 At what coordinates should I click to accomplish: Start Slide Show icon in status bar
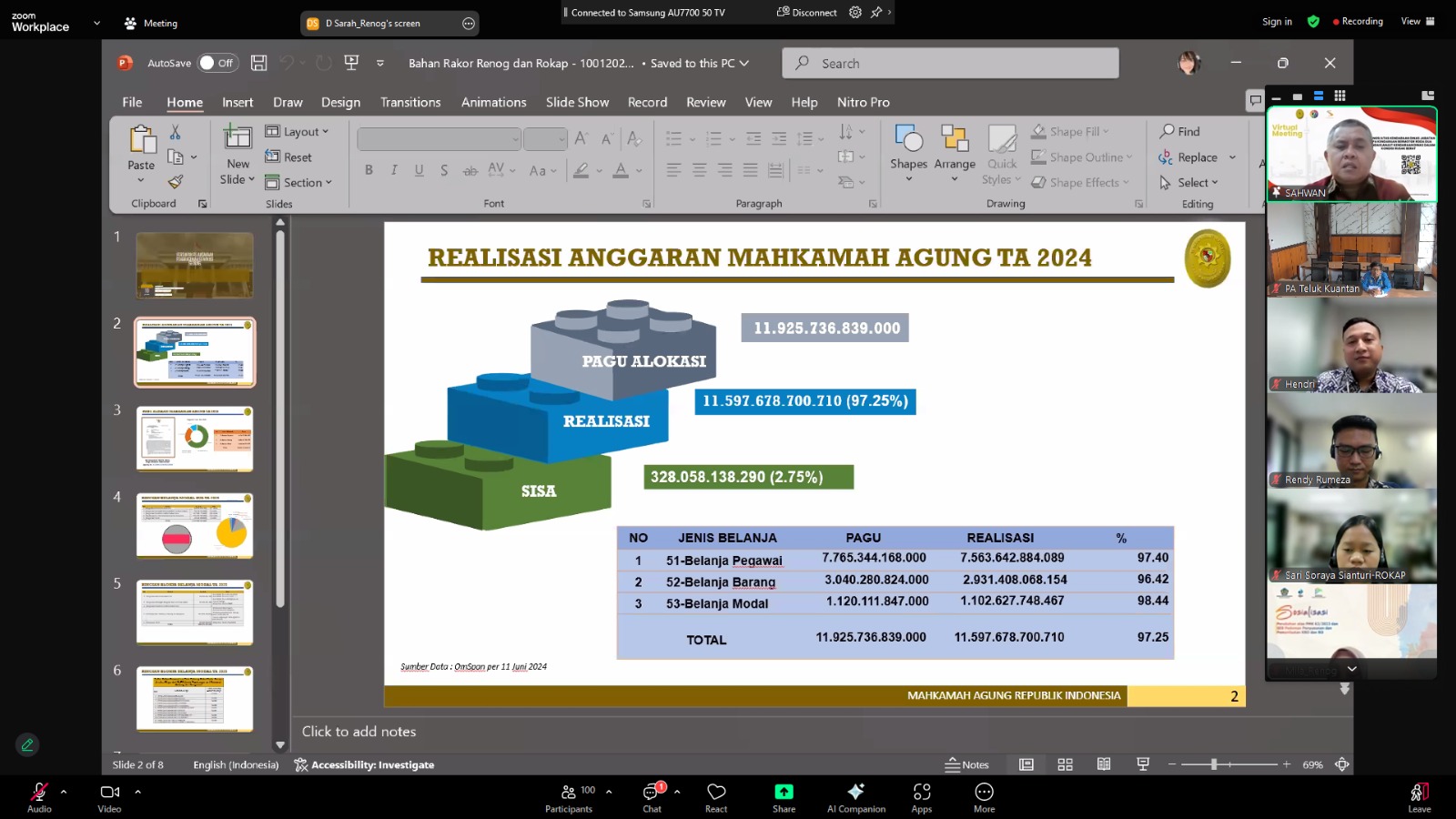(x=1143, y=764)
